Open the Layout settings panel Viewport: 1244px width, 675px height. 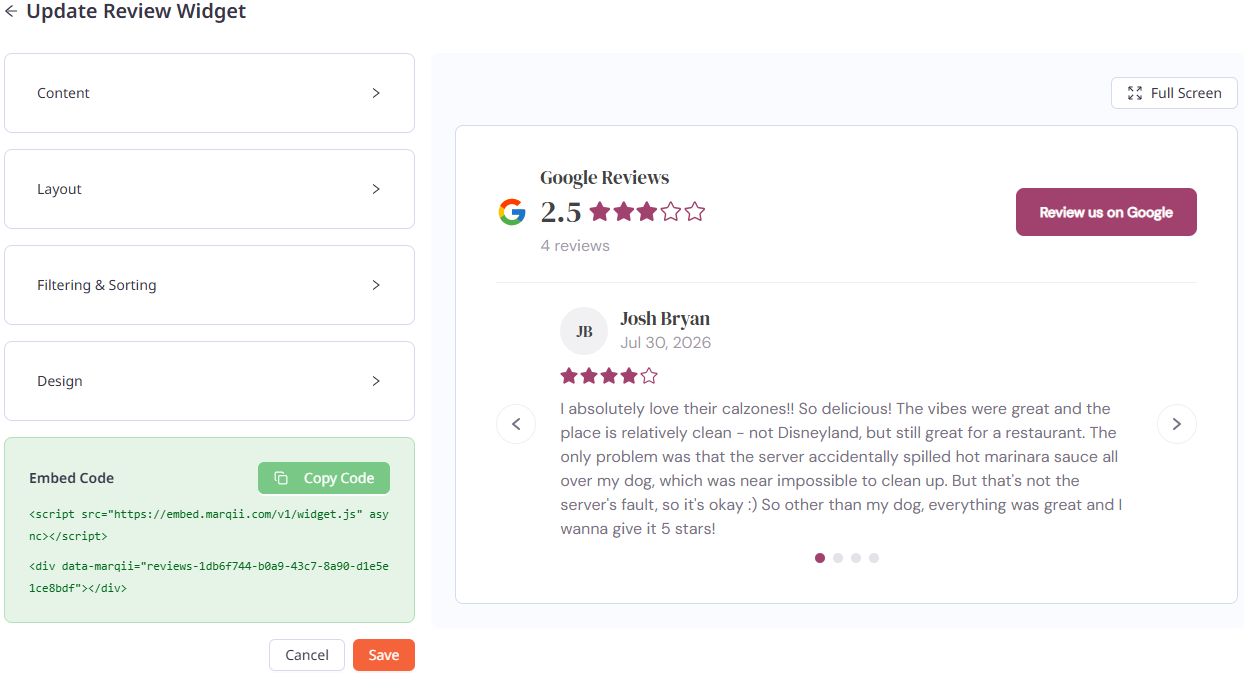coord(209,189)
